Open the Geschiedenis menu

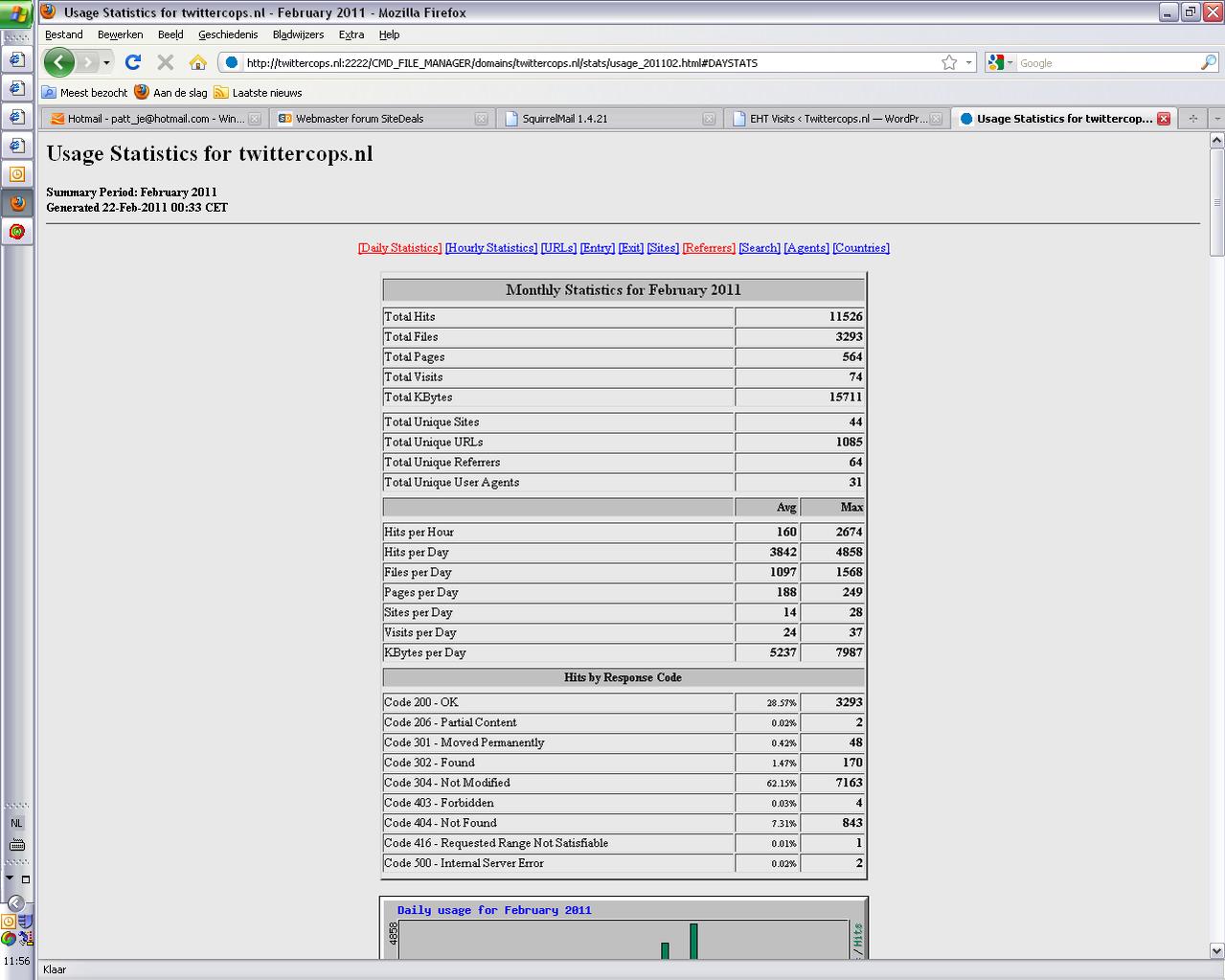228,34
